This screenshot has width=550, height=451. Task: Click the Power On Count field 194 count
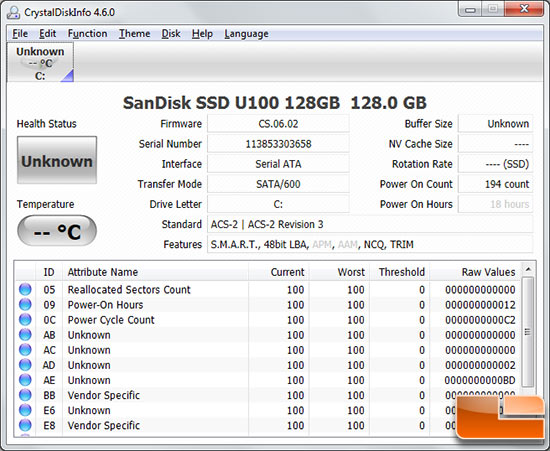click(x=496, y=184)
